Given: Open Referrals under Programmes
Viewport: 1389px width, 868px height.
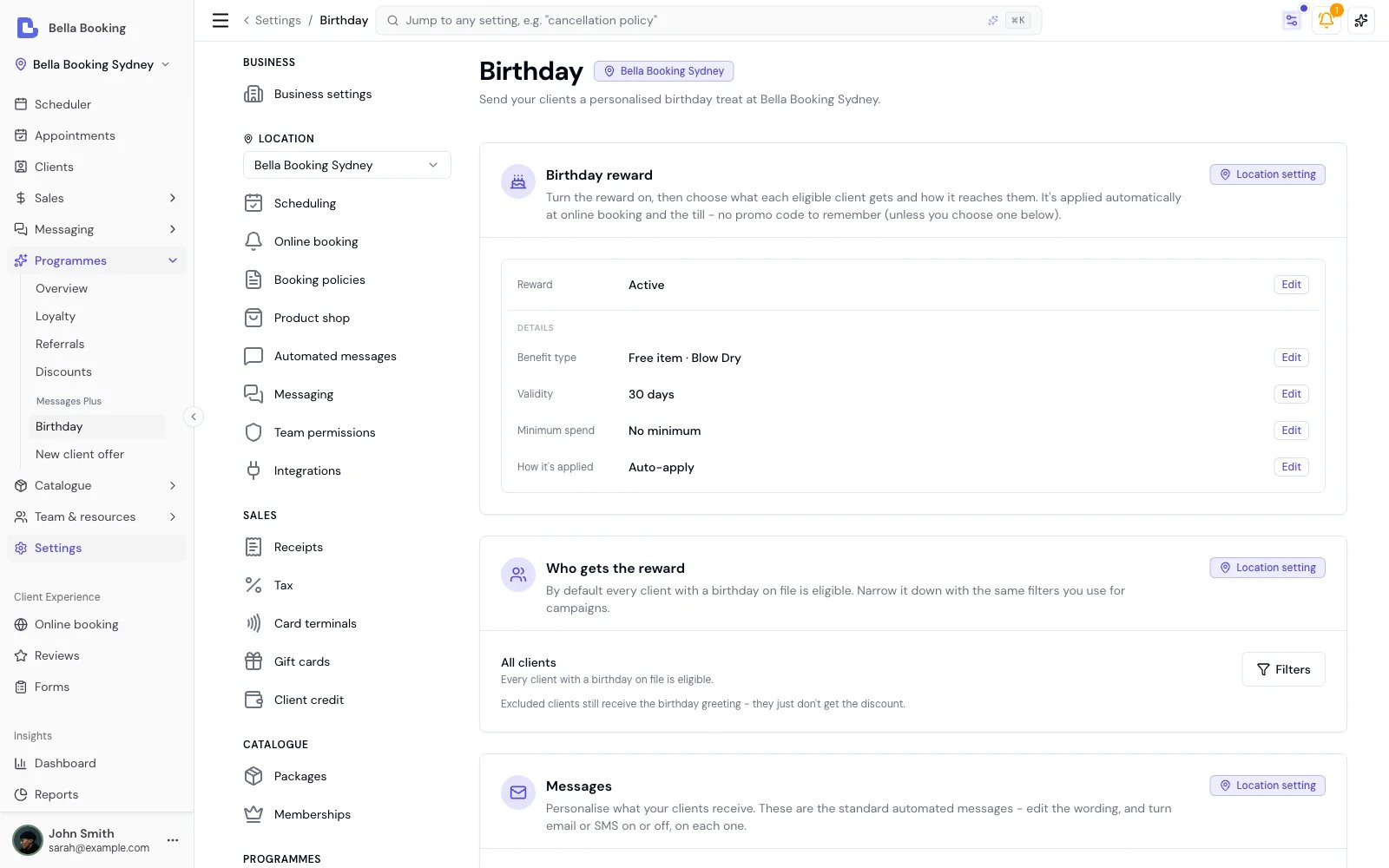Looking at the screenshot, I should click(x=60, y=344).
